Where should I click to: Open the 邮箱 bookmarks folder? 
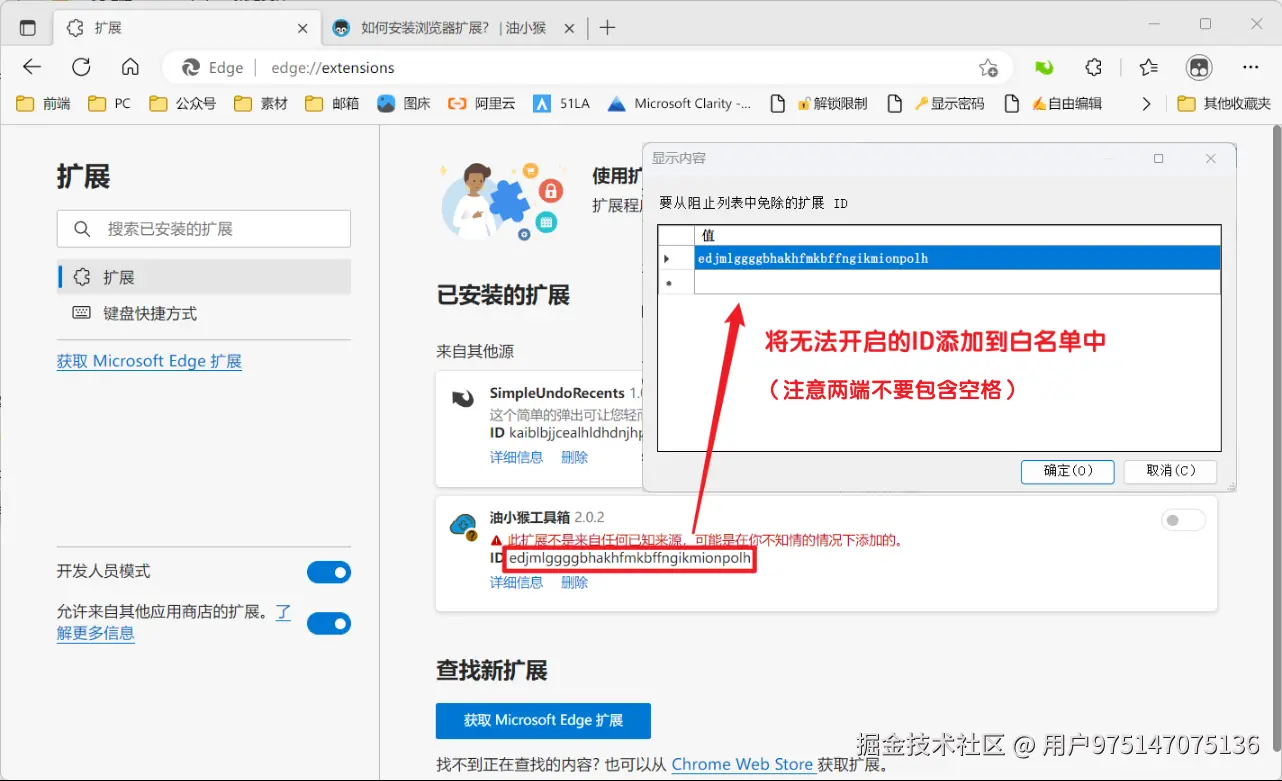tap(333, 103)
